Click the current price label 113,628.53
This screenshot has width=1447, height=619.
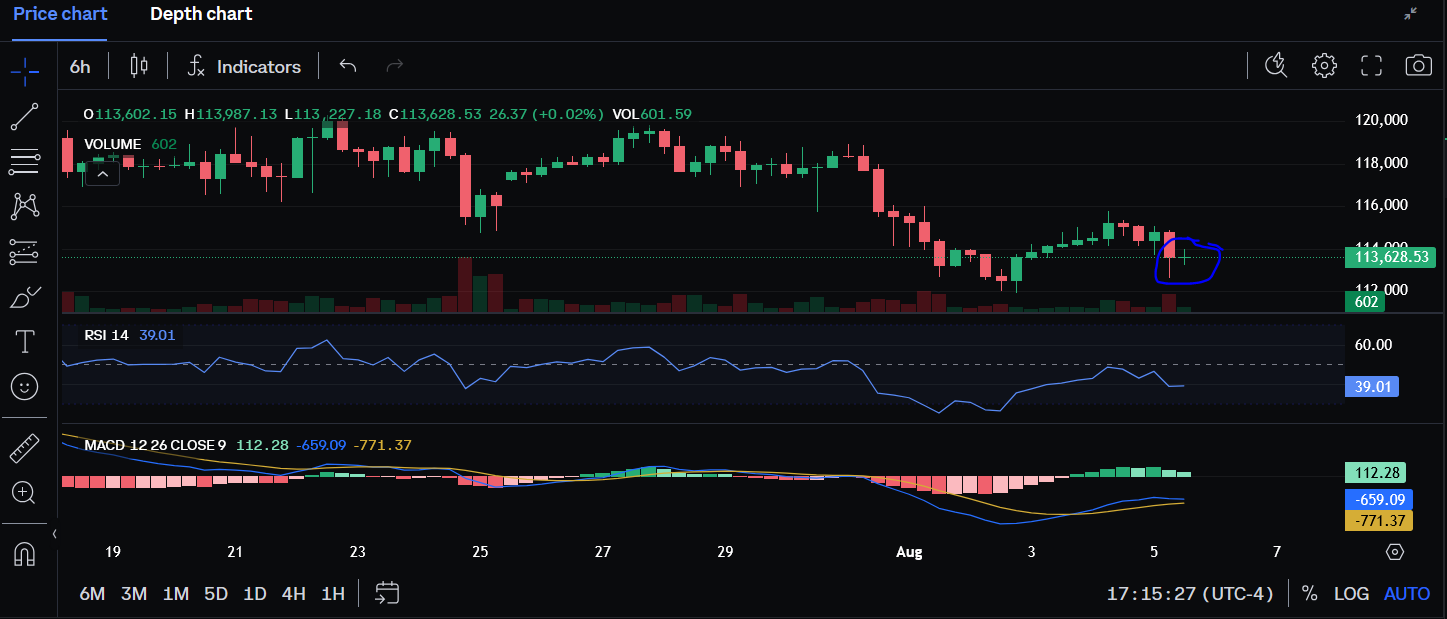[1391, 257]
